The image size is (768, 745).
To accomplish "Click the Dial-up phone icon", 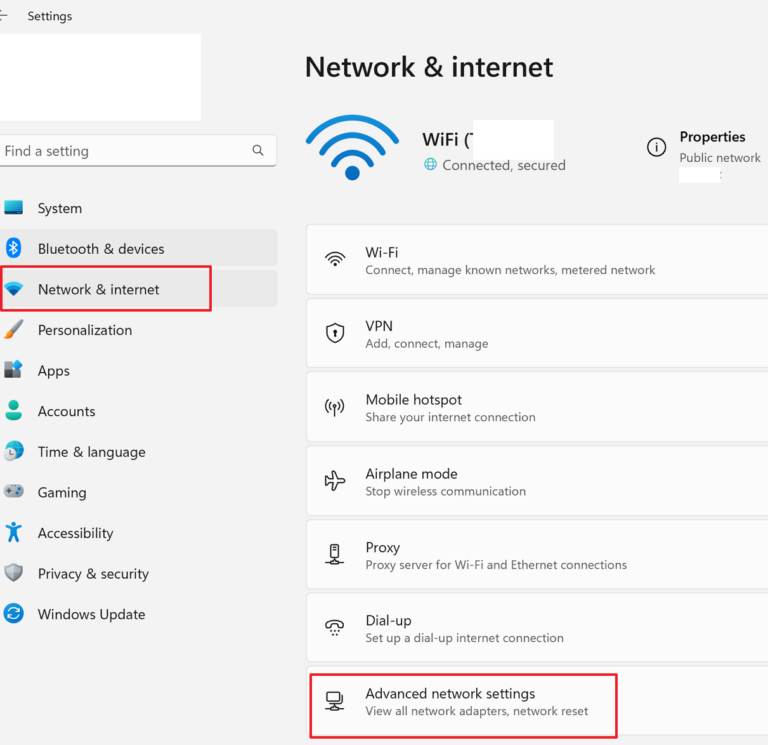I will click(x=335, y=627).
